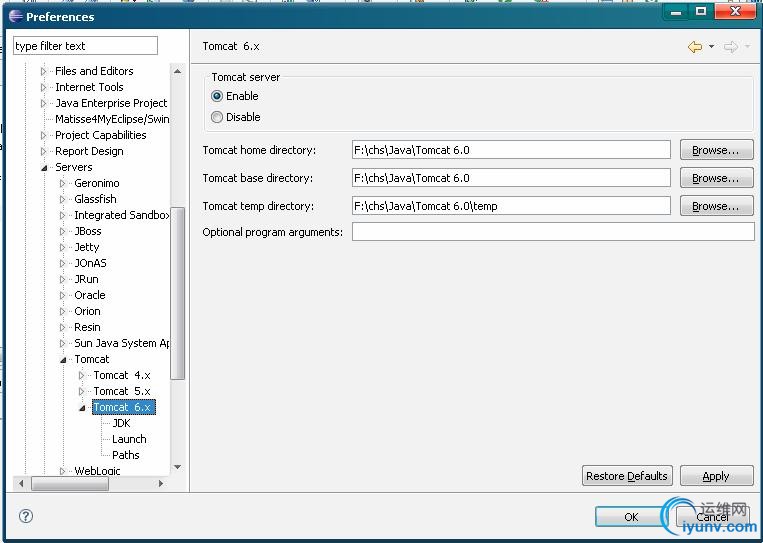Confirm with the OK button

(x=631, y=517)
